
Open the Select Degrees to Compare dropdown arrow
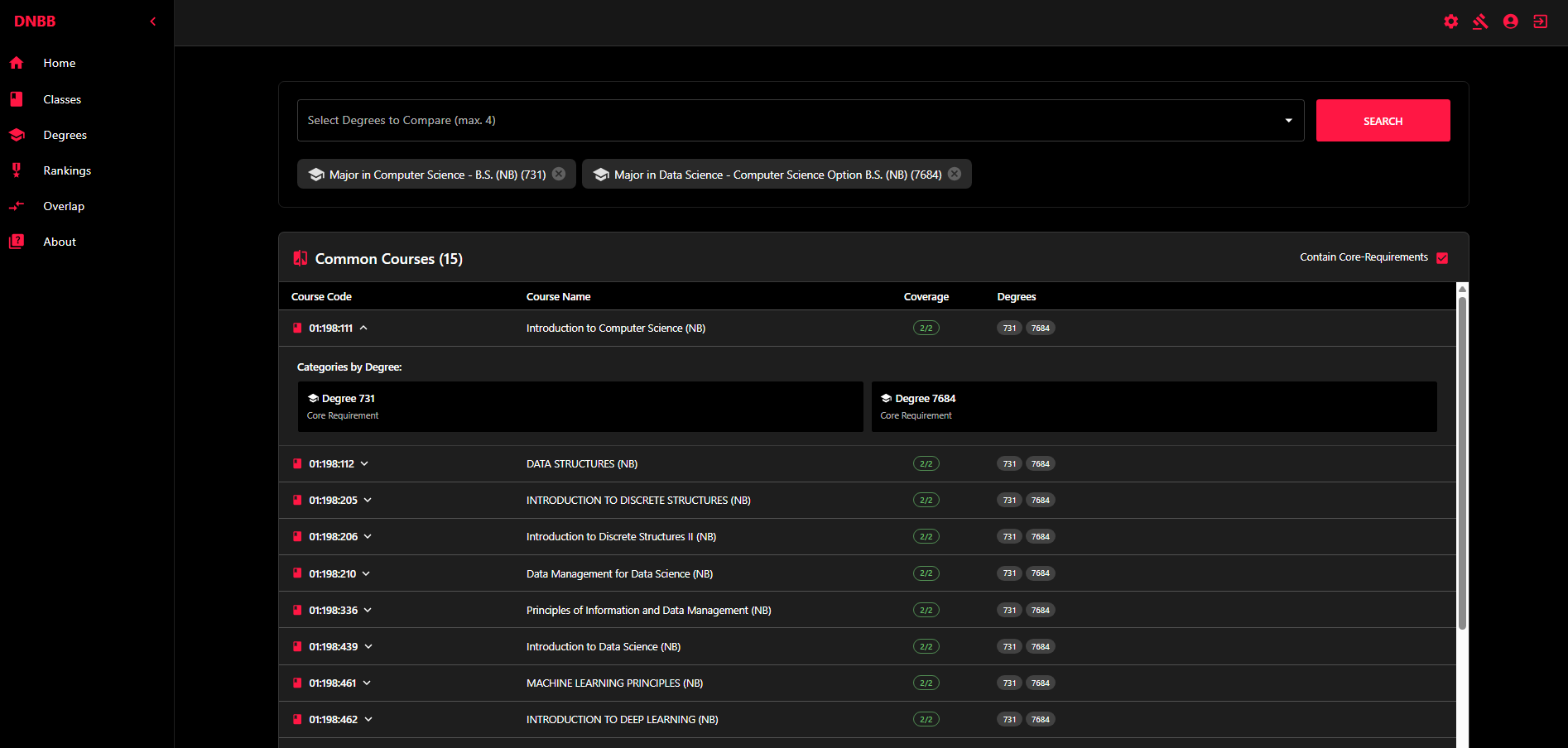click(1288, 121)
